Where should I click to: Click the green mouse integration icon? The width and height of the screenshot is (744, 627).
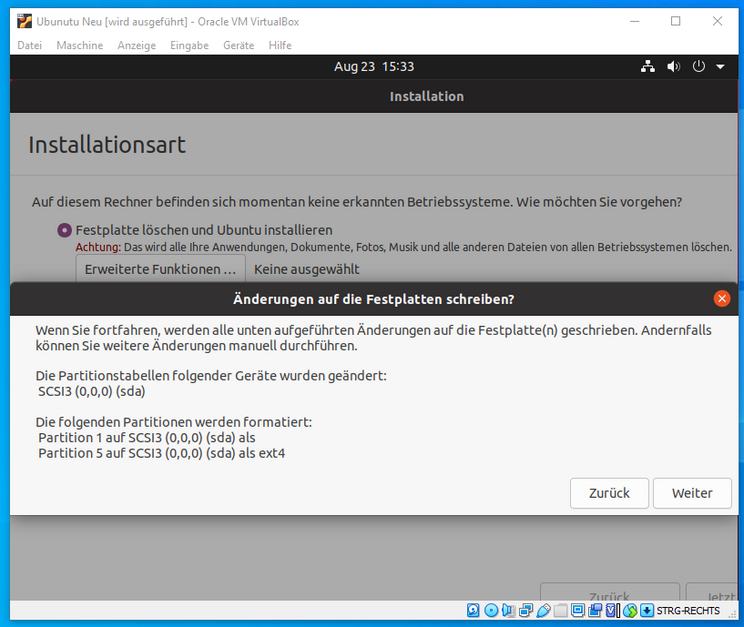pos(629,611)
